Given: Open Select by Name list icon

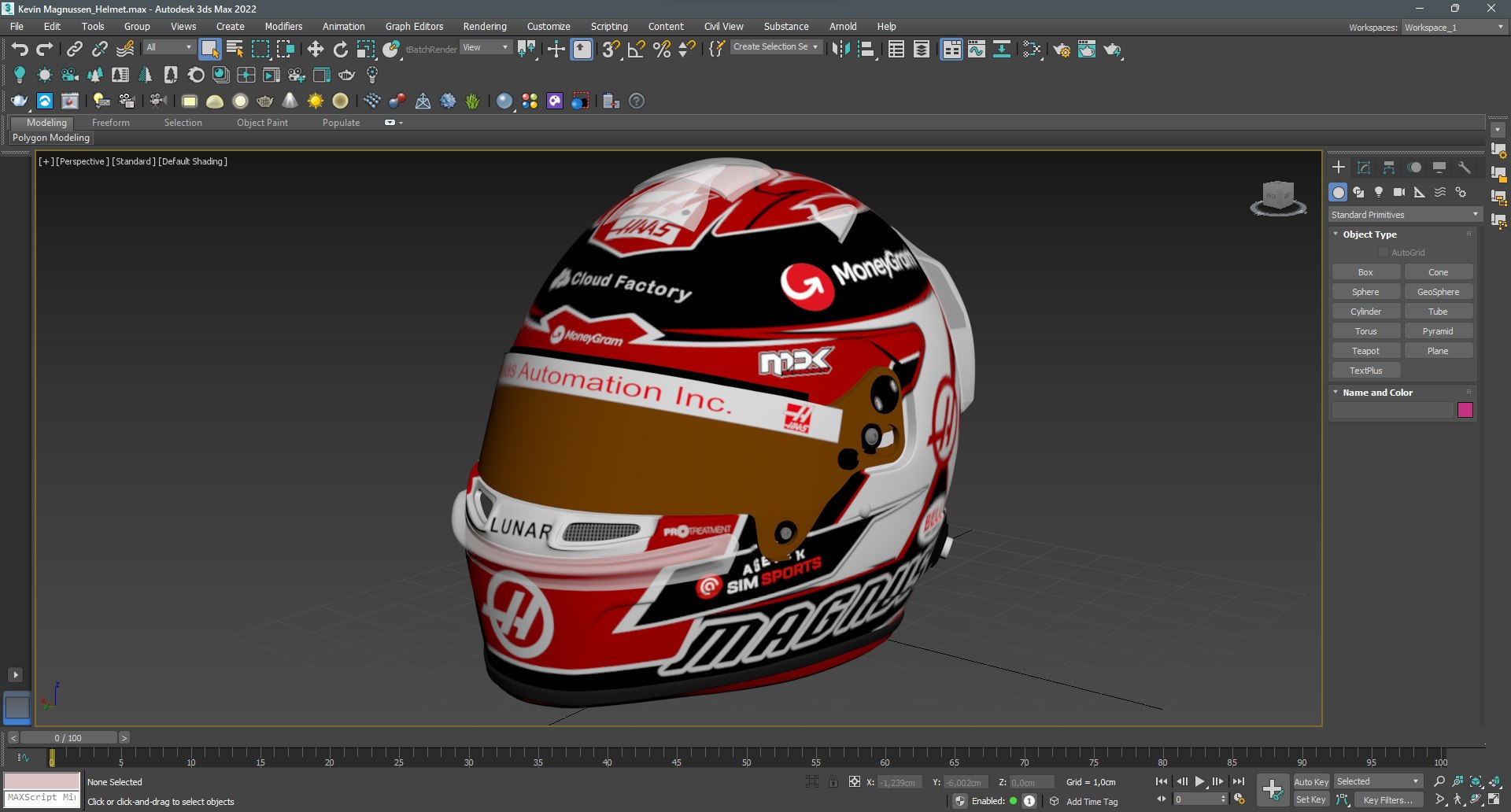Looking at the screenshot, I should 235,50.
